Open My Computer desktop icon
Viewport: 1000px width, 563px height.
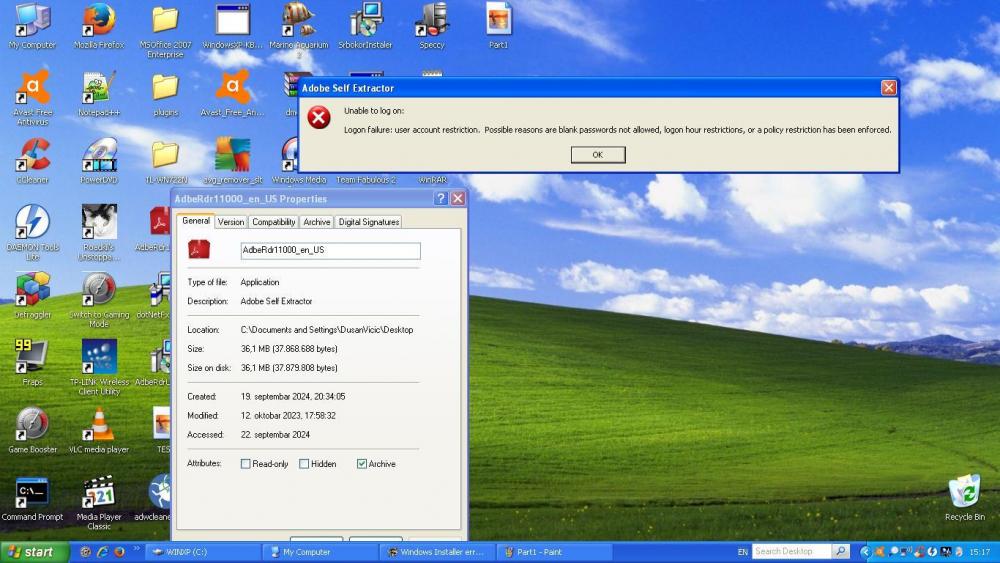coord(32,23)
